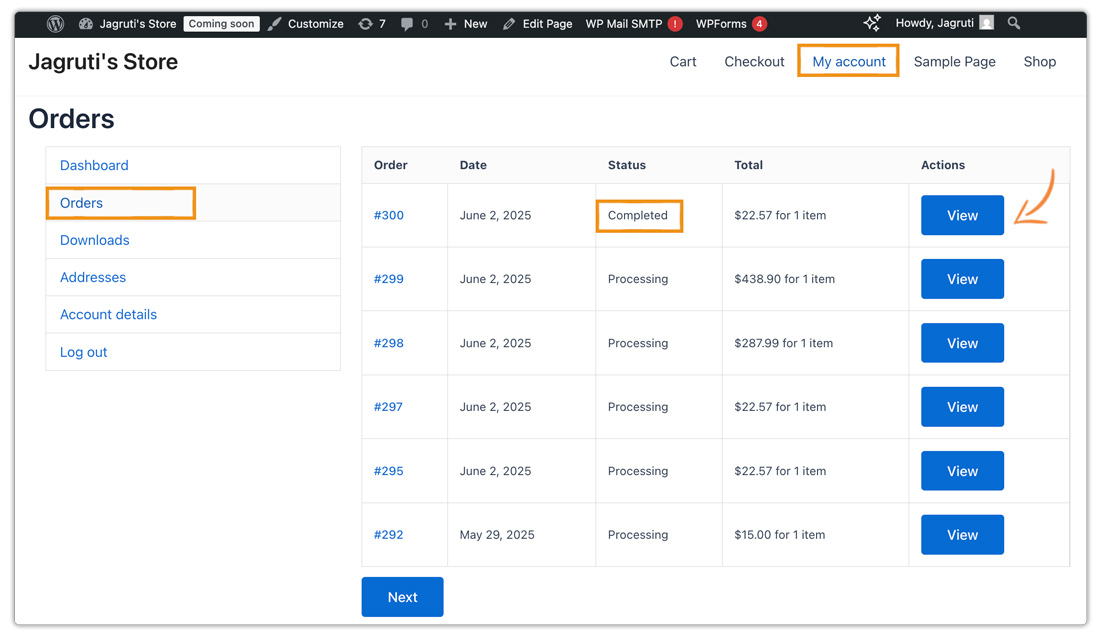This screenshot has width=1100, height=637.
Task: Open order #299 link
Action: click(389, 279)
